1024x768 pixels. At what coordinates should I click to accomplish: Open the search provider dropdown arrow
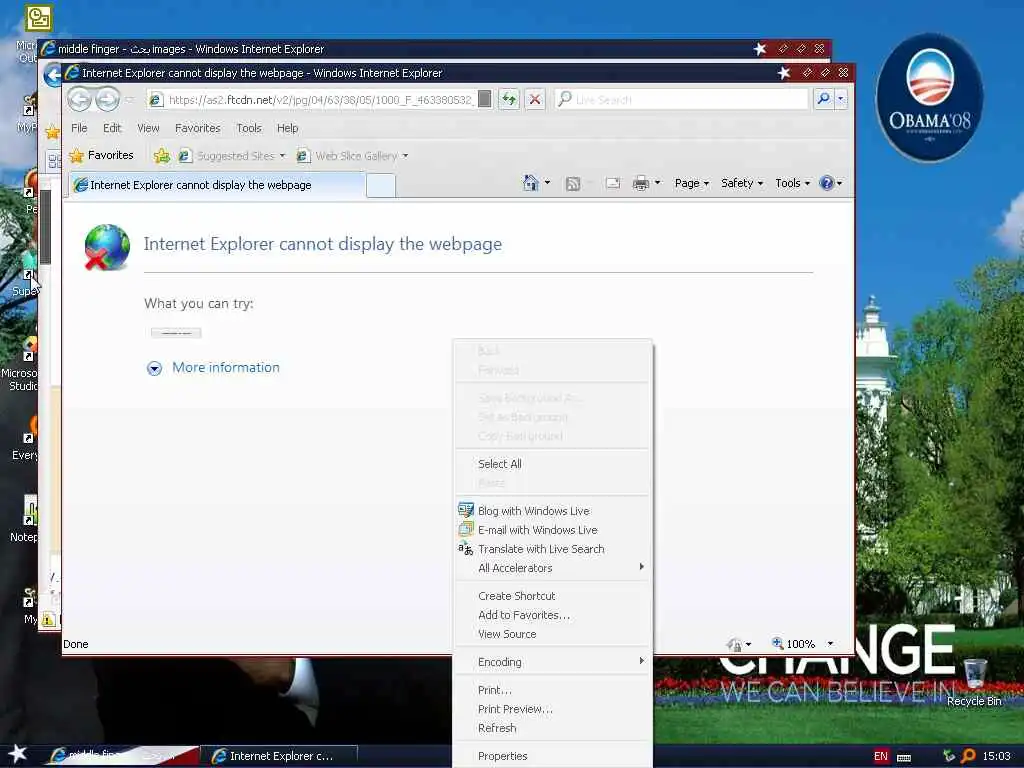(841, 99)
